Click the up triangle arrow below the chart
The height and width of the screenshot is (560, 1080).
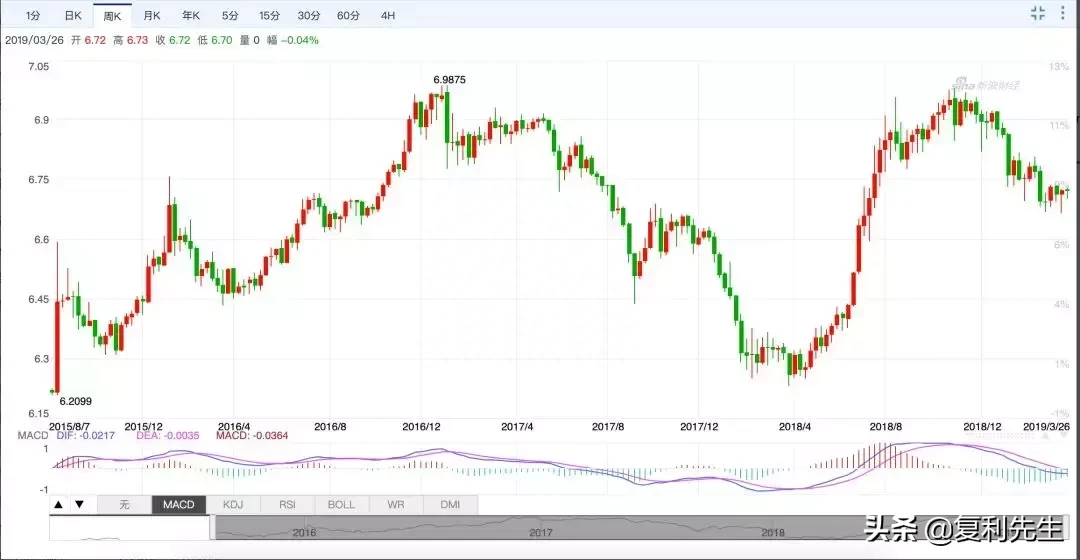pos(59,505)
